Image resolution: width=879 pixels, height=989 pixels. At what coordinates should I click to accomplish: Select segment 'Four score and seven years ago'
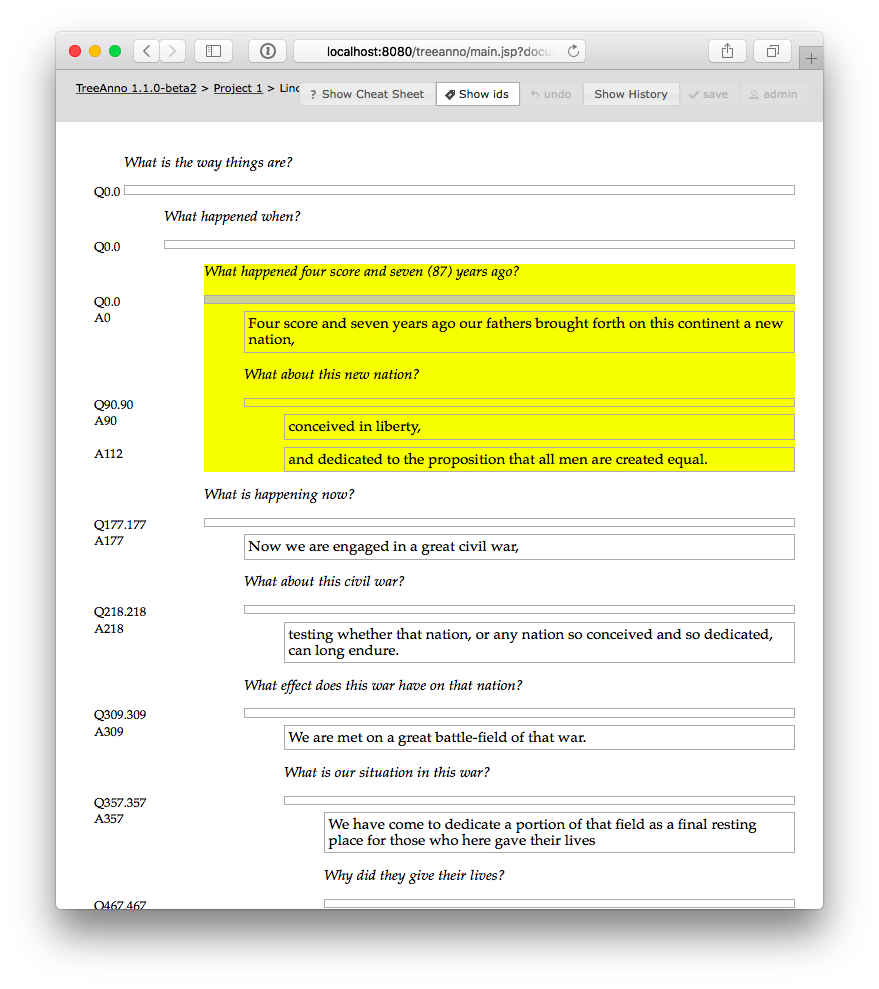coord(519,332)
